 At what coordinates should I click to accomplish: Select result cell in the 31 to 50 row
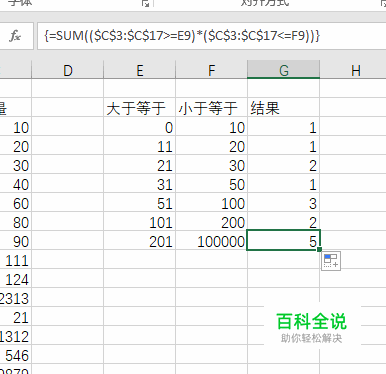(284, 184)
